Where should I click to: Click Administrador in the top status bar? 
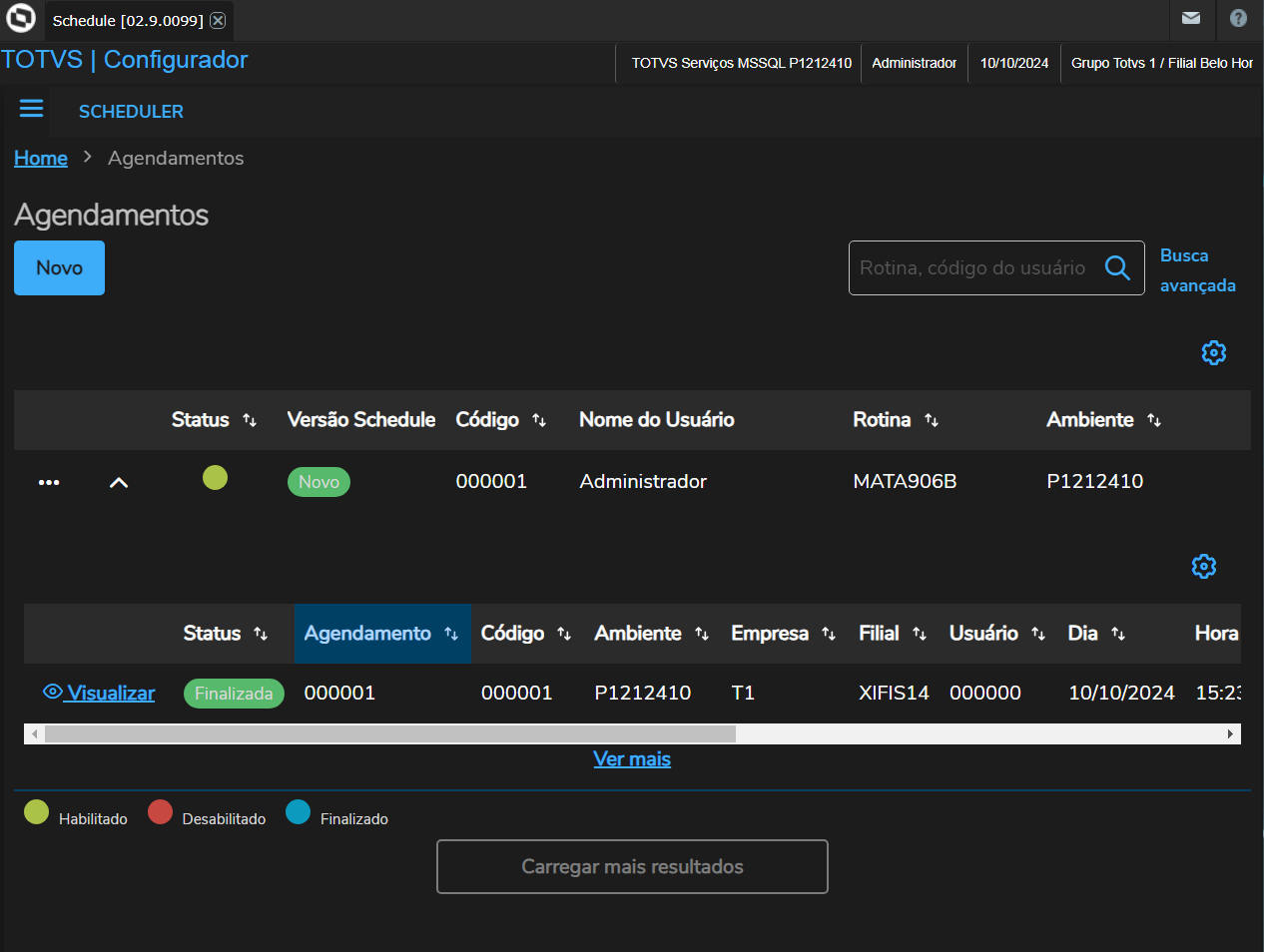[914, 63]
